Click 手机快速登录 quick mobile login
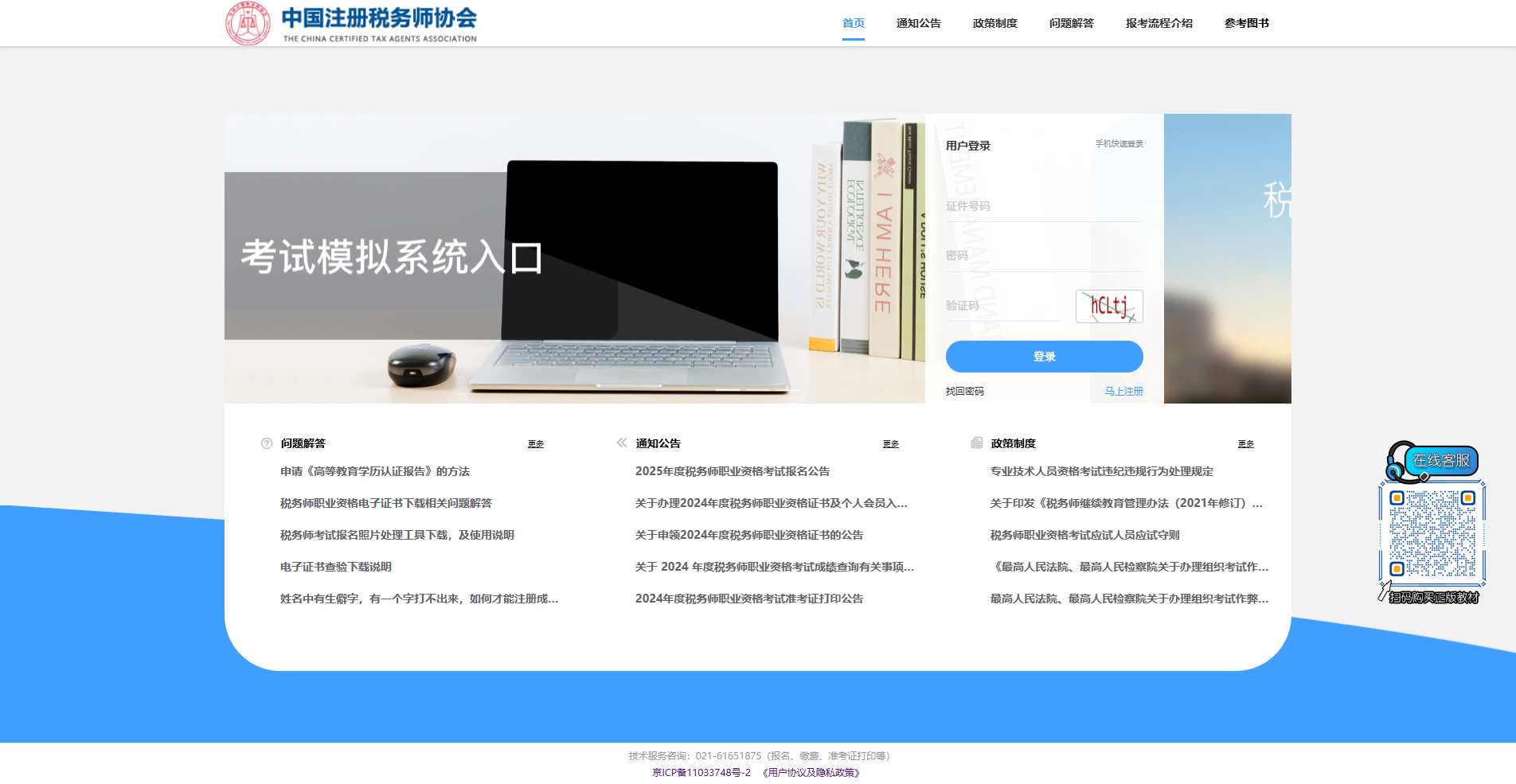The height and width of the screenshot is (784, 1516). 1118,144
